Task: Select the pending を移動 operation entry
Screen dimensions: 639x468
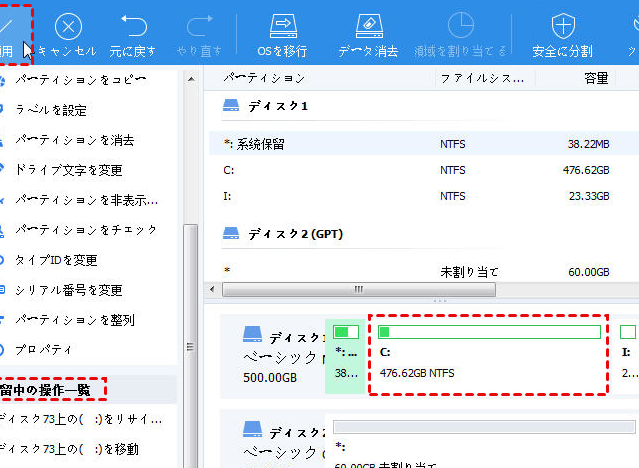Action: coord(69,449)
